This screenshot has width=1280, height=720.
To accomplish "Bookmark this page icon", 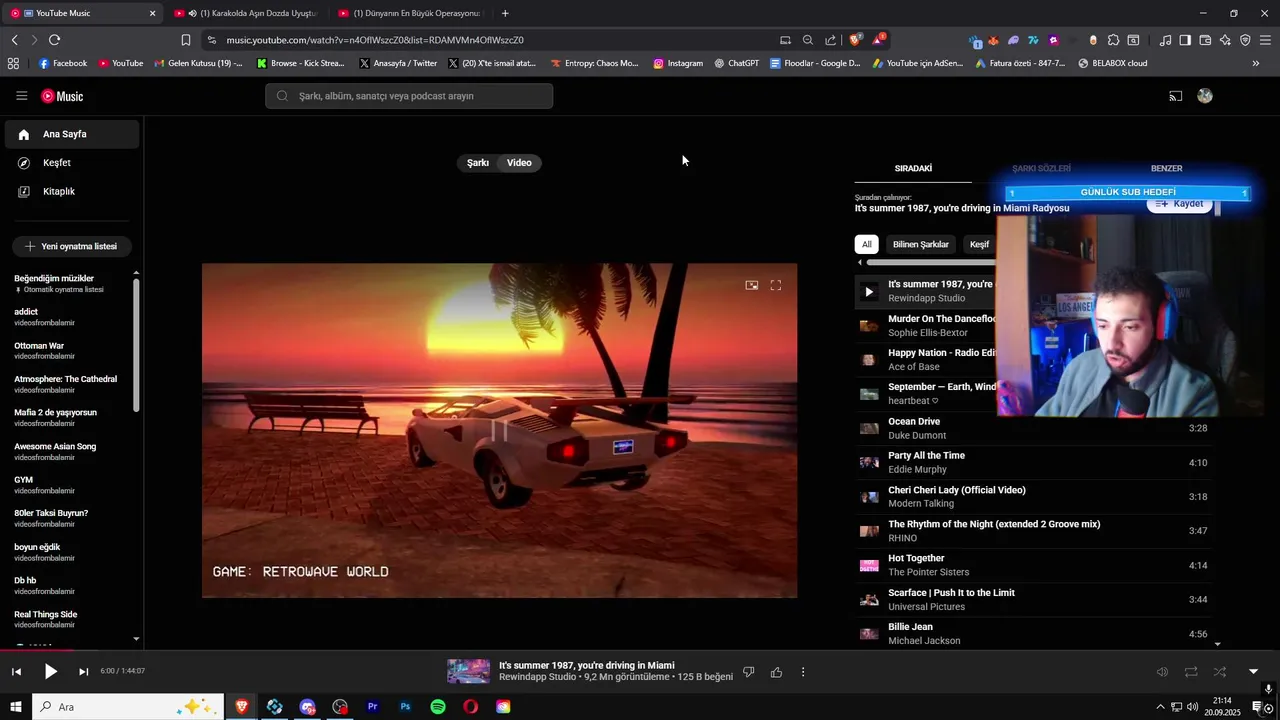I will 185,40.
